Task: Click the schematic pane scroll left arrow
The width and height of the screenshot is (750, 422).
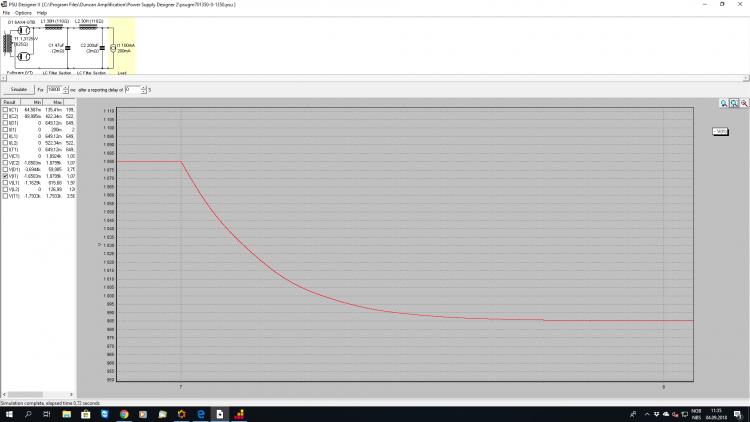Action: 3,78
